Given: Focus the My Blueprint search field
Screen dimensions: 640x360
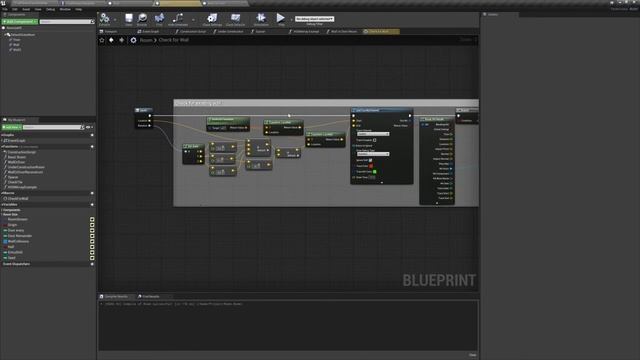Looking at the screenshot, I should [53, 127].
